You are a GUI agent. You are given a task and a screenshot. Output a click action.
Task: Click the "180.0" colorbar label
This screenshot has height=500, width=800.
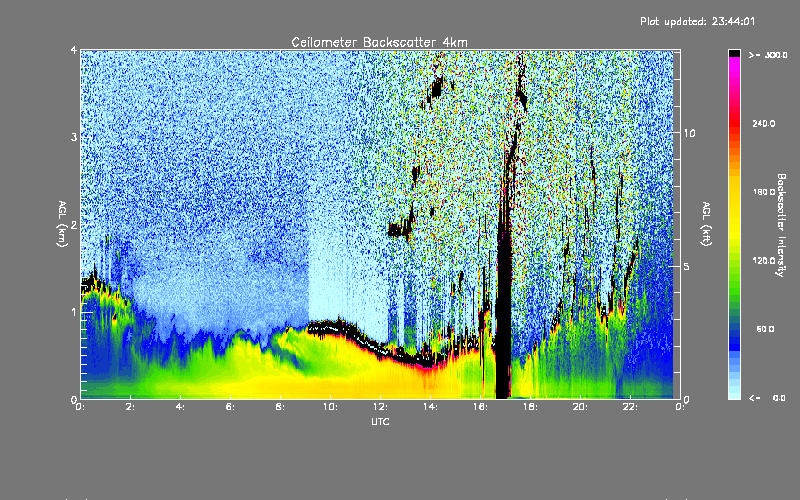(x=764, y=192)
